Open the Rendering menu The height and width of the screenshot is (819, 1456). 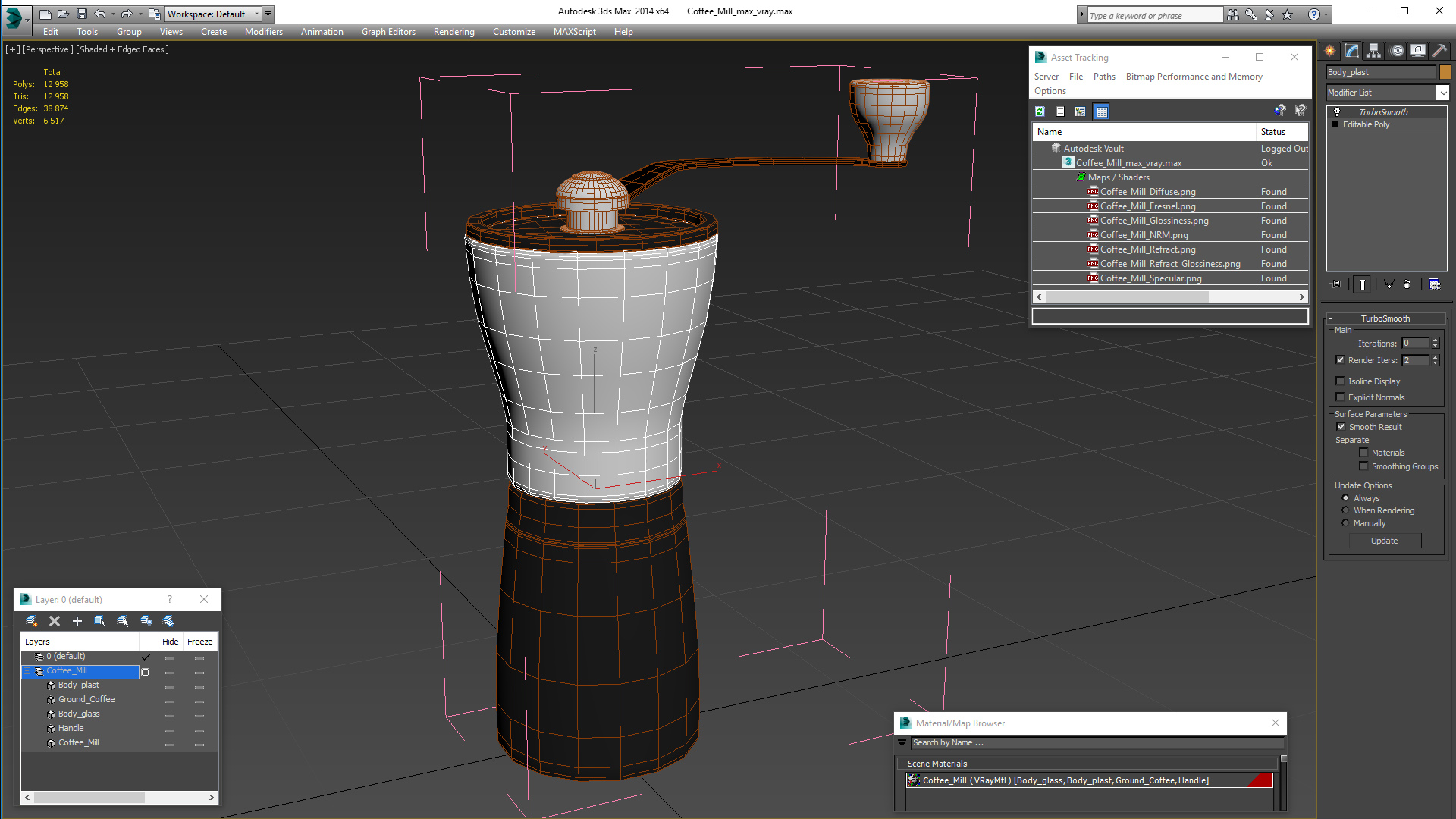[453, 32]
